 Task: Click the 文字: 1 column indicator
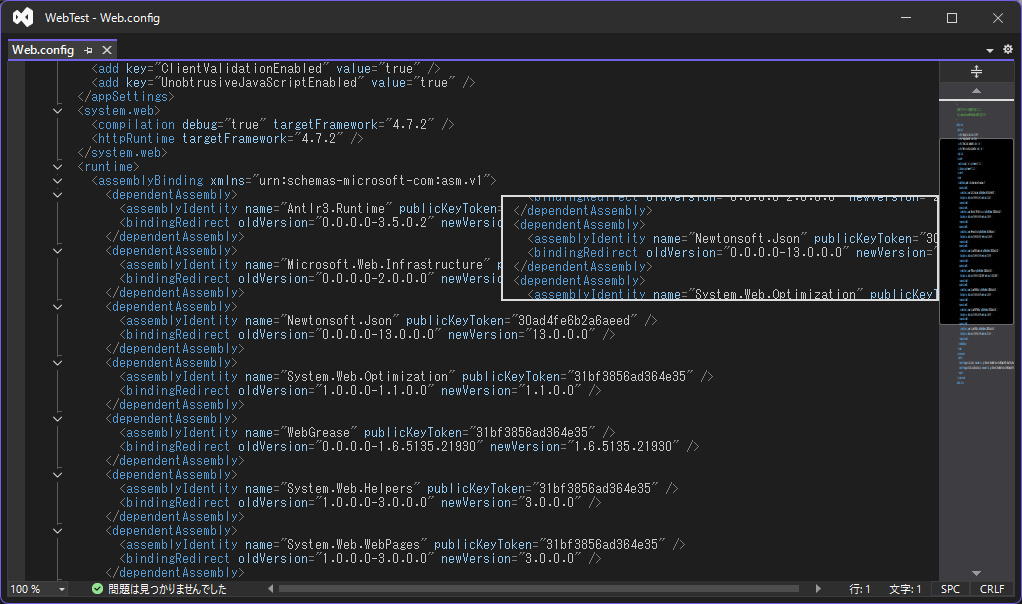click(905, 589)
